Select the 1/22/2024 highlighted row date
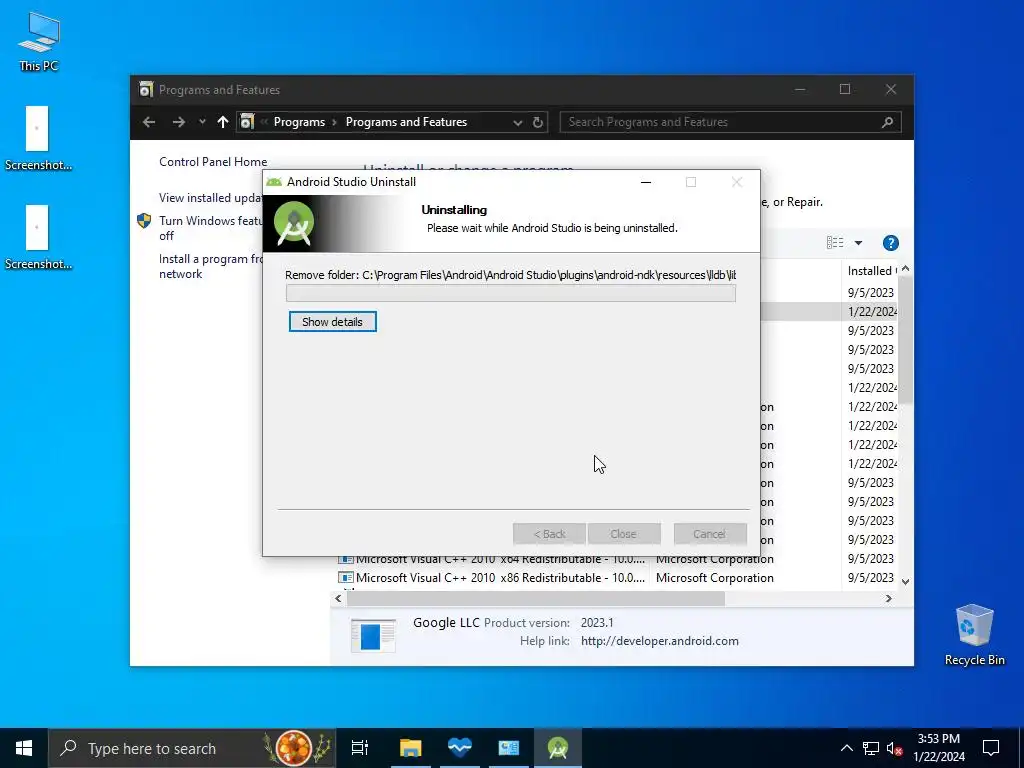The height and width of the screenshot is (768, 1024). point(872,312)
